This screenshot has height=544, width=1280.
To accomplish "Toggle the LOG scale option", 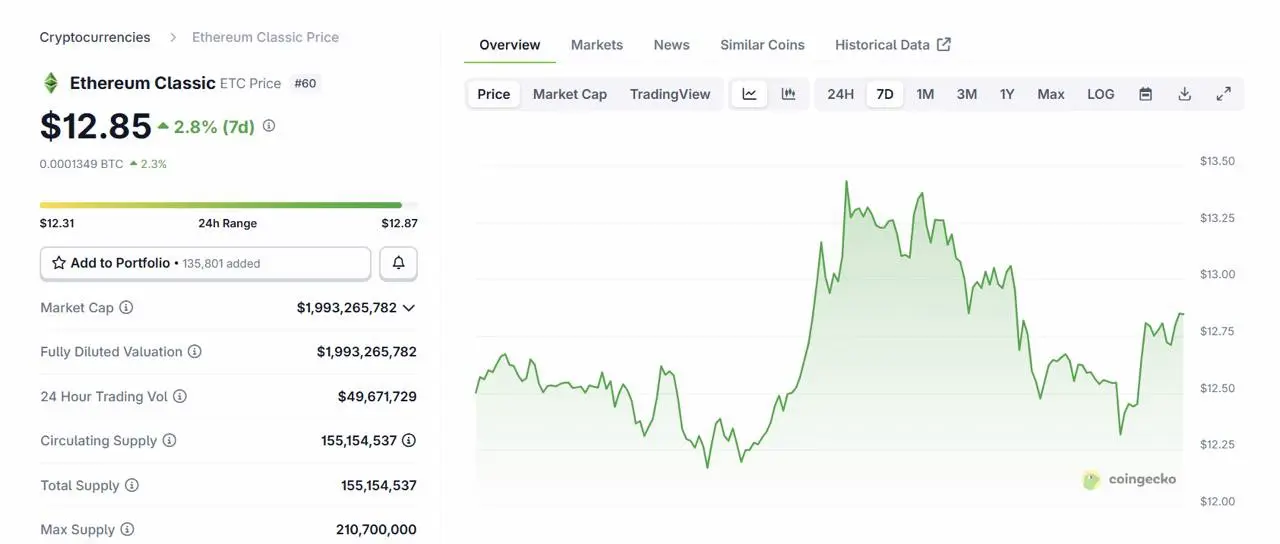I will coord(1100,94).
